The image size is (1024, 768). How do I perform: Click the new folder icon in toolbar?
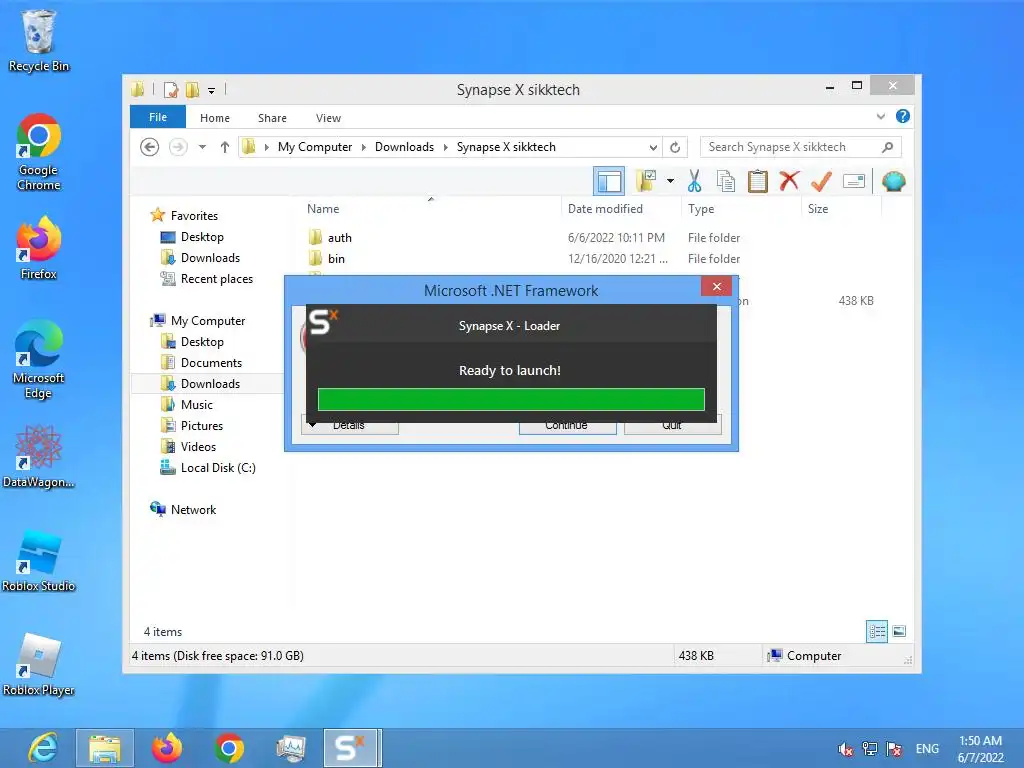646,181
